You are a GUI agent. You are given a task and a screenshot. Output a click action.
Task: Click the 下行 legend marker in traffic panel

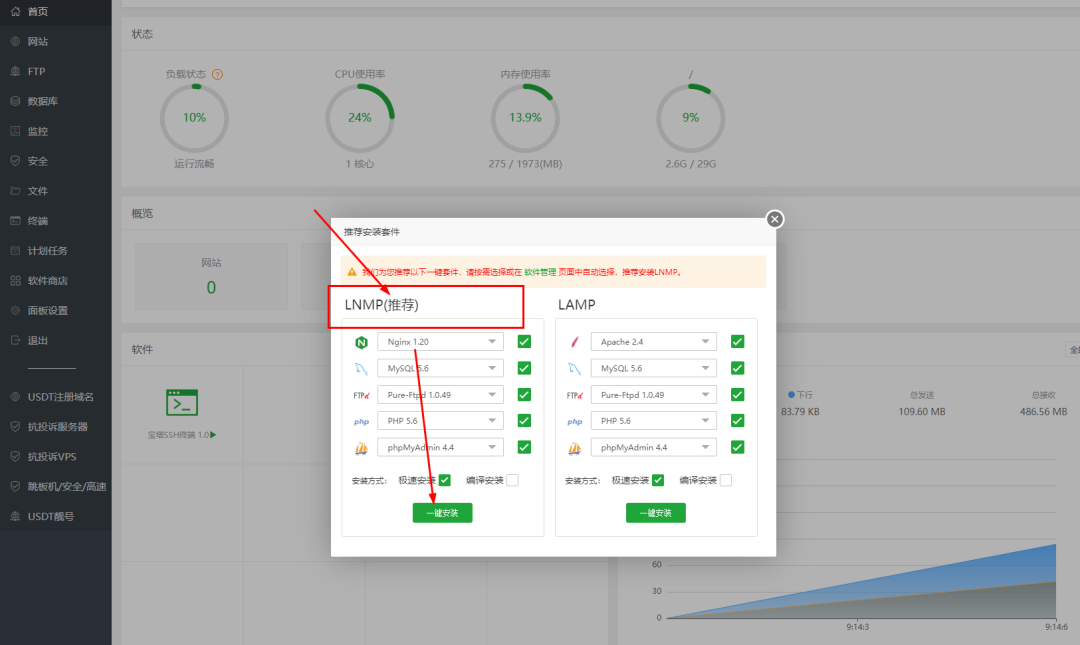click(791, 395)
